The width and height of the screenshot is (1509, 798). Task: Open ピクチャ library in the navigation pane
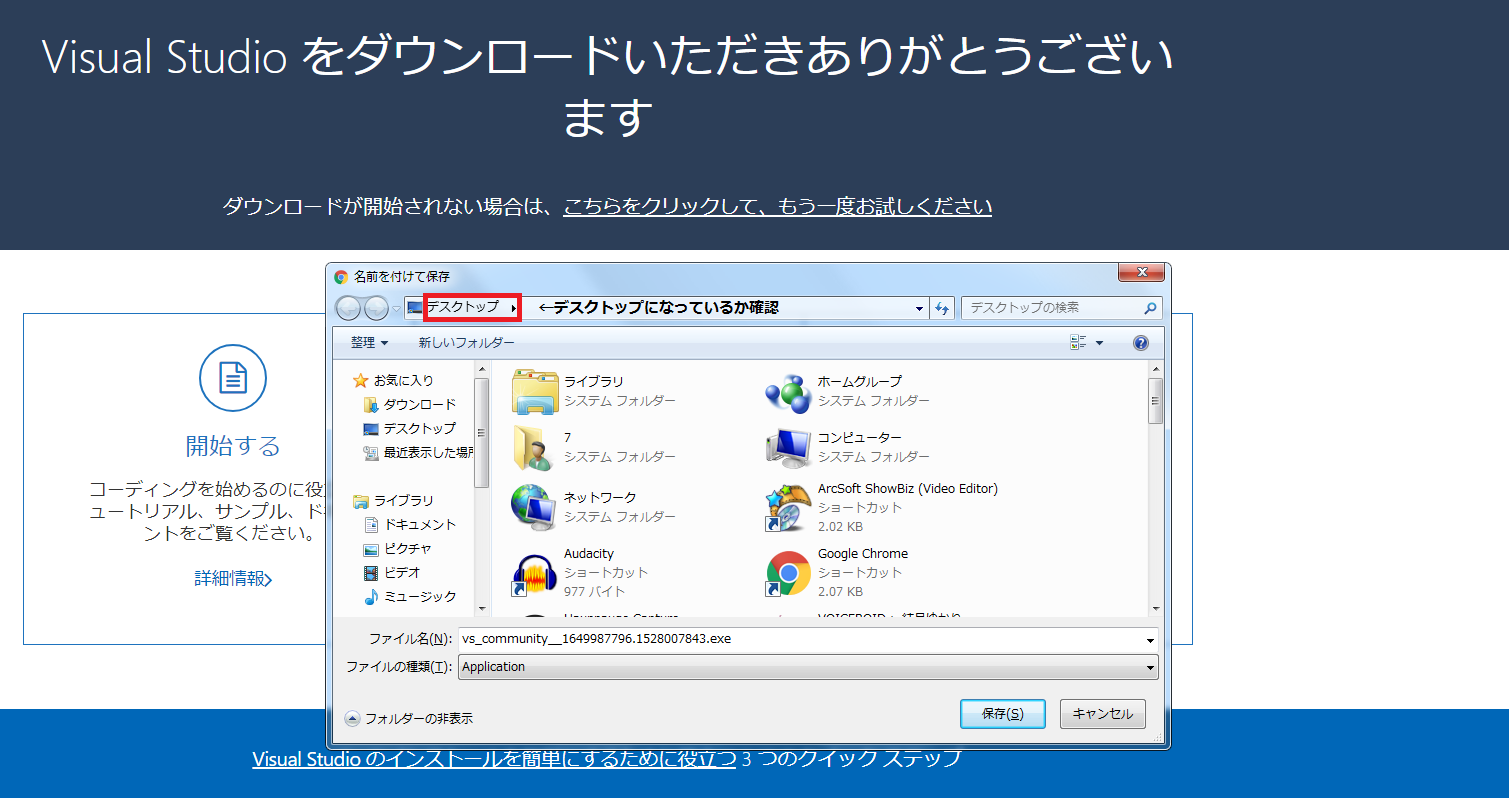coord(398,548)
